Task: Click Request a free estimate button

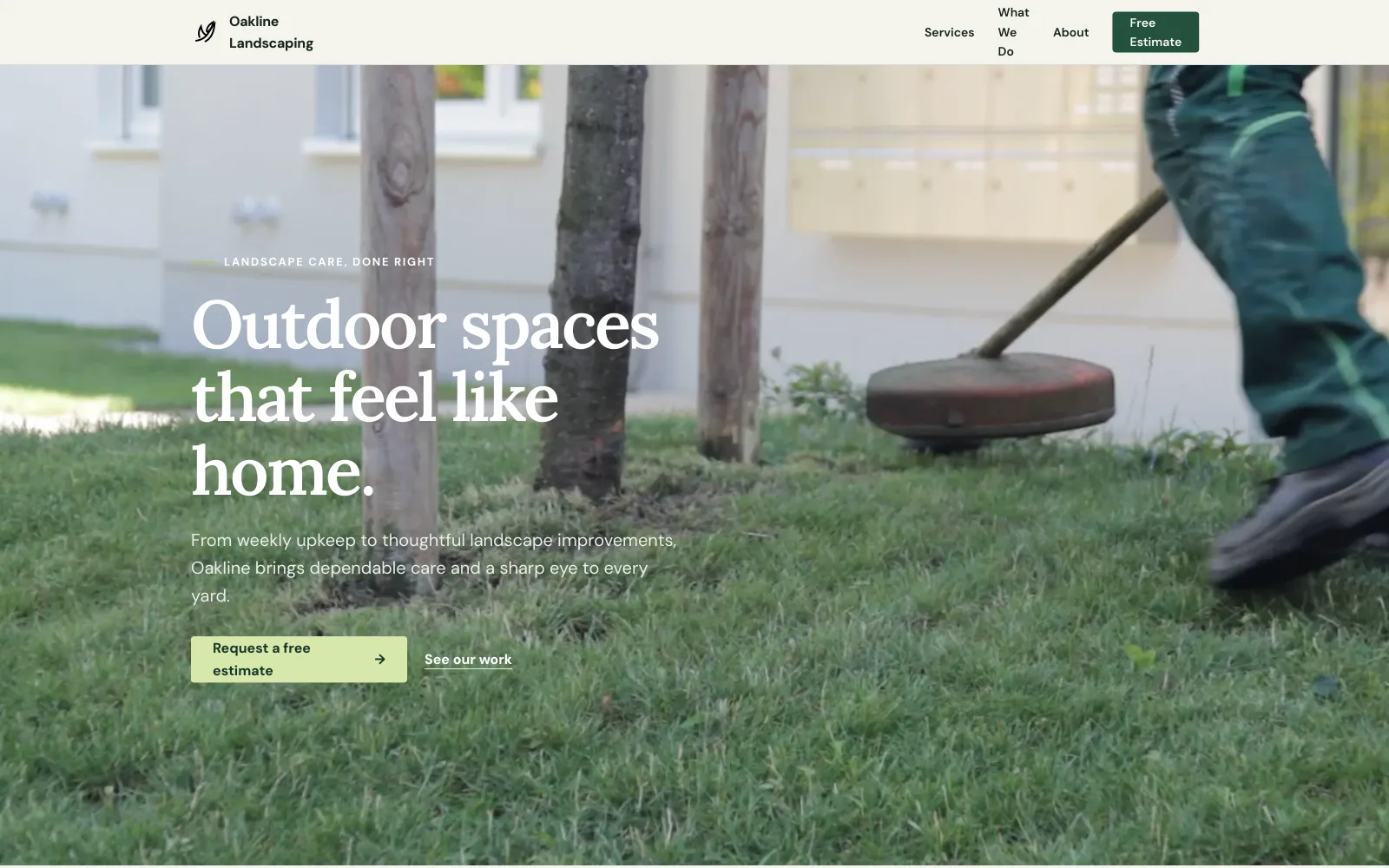Action: (299, 660)
